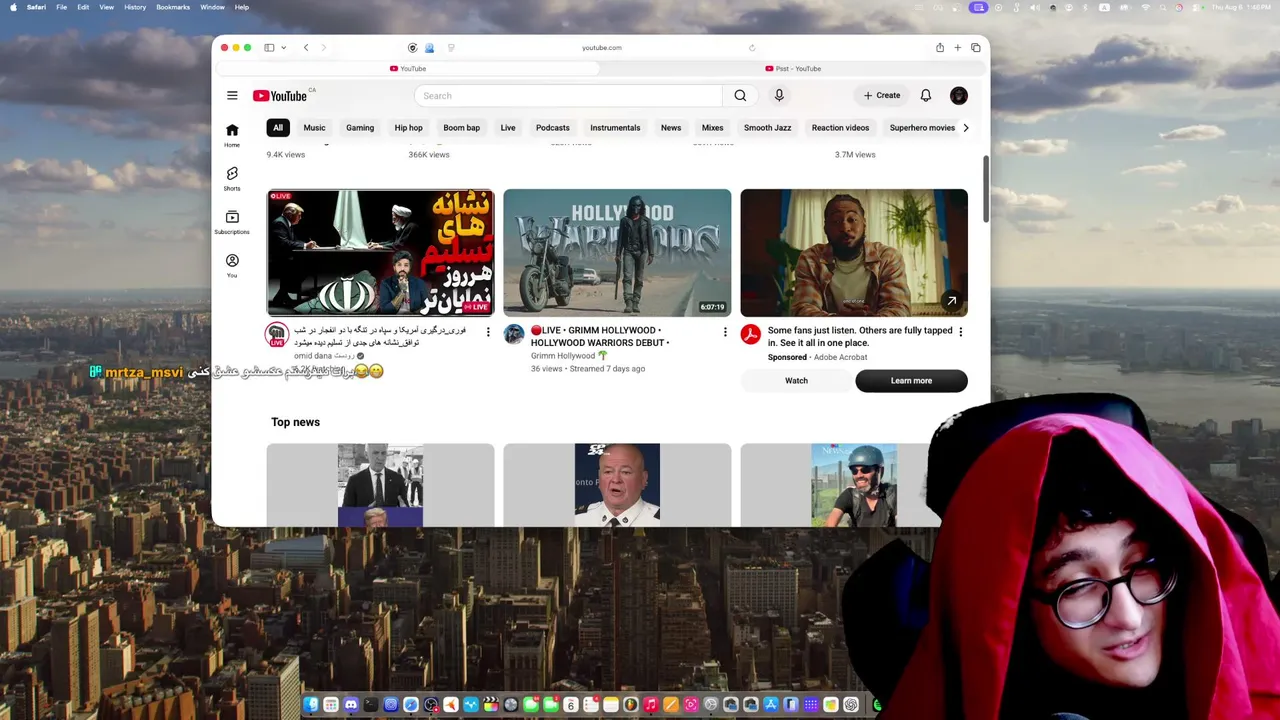Open the Adobe Acrobat channel avatar

pyautogui.click(x=751, y=334)
